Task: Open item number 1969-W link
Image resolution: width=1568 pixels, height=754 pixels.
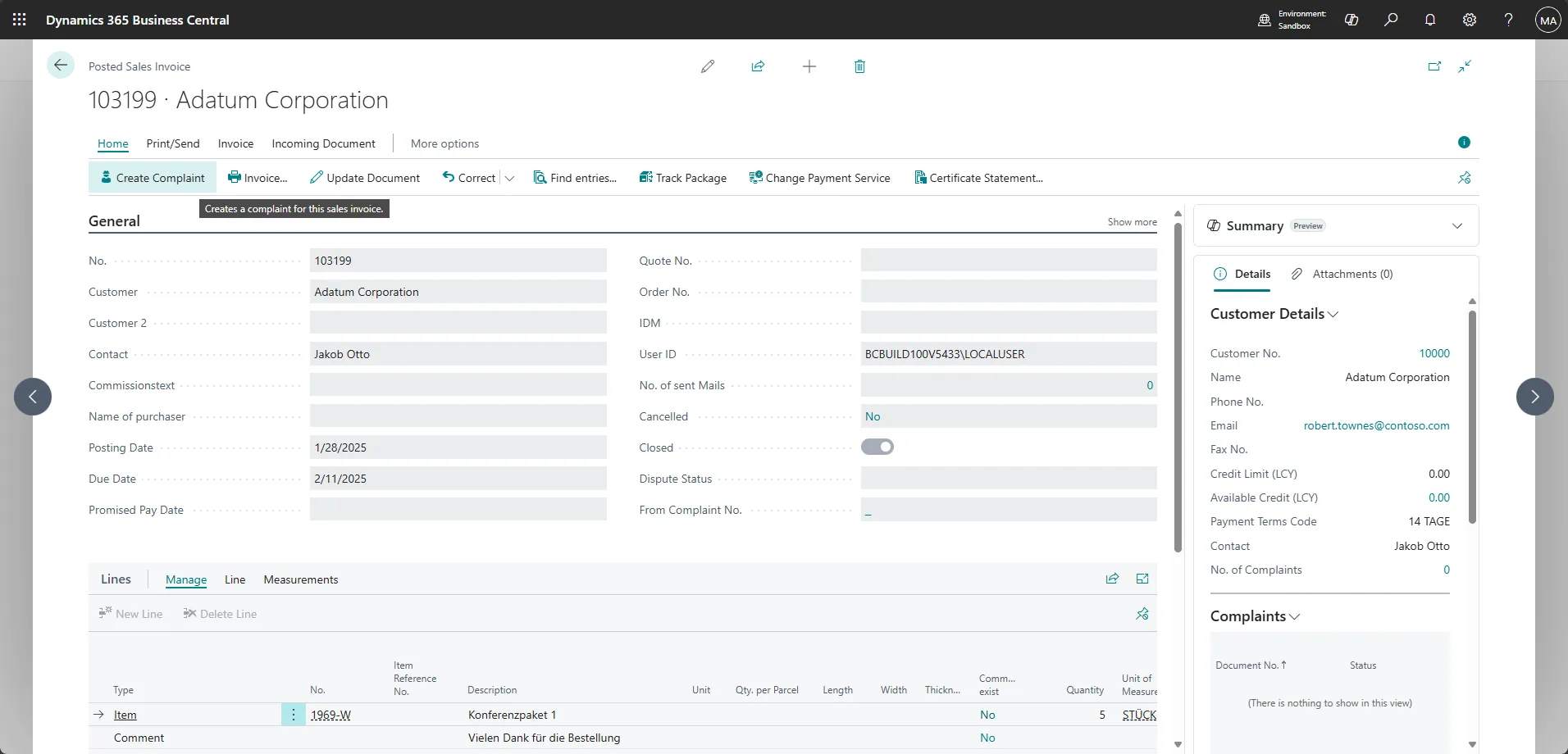Action: pyautogui.click(x=330, y=715)
